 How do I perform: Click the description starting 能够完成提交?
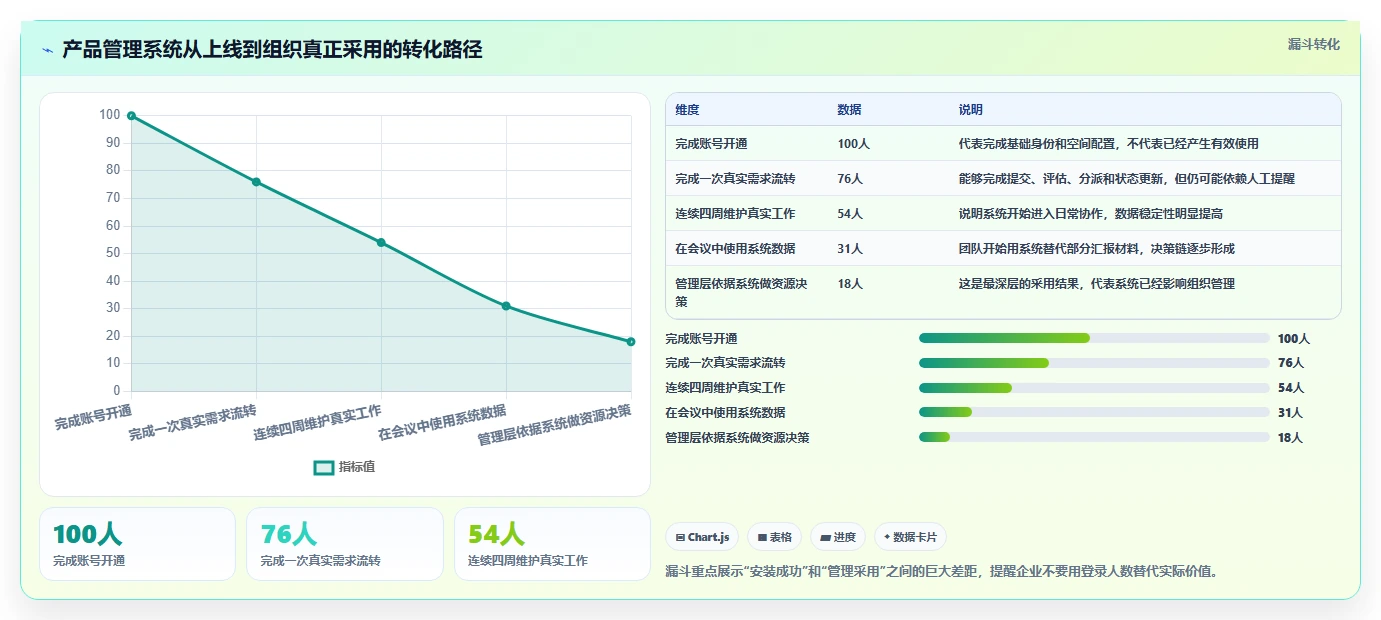tap(1126, 179)
